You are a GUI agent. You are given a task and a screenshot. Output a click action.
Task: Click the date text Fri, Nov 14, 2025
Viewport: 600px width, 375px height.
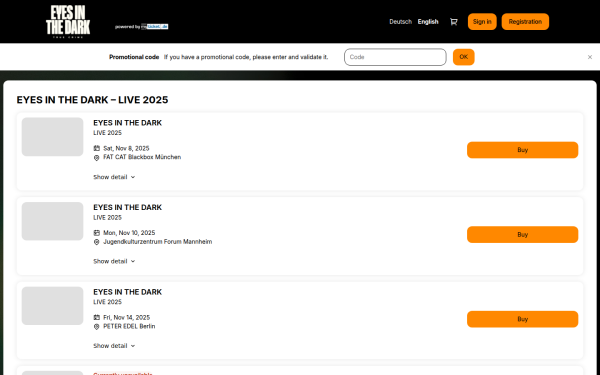click(127, 317)
